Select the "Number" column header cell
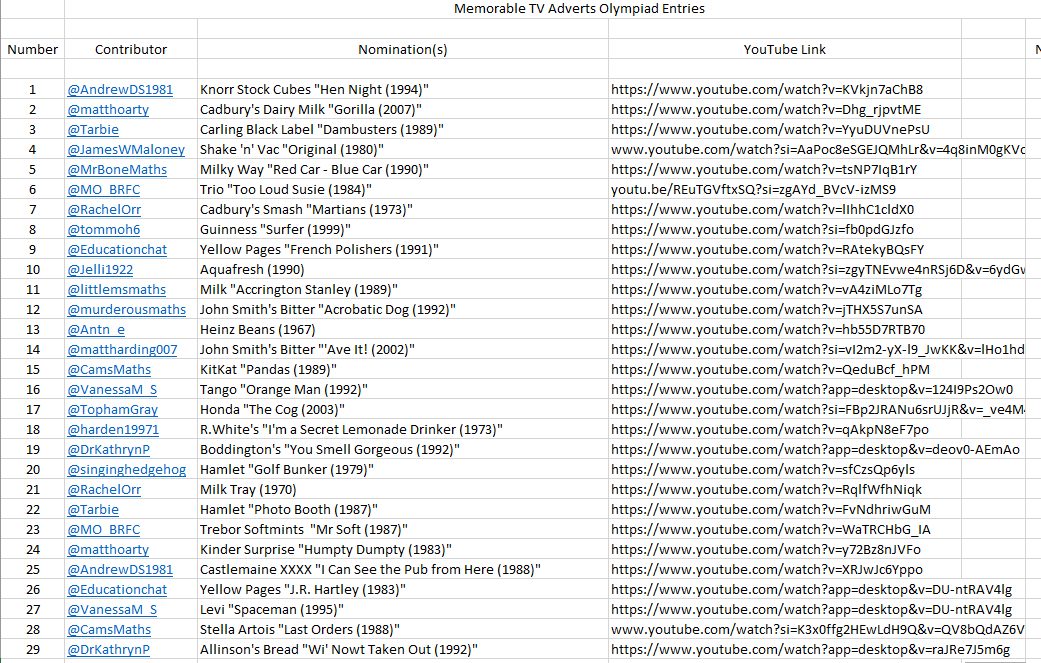This screenshot has width=1041, height=663. coord(33,49)
